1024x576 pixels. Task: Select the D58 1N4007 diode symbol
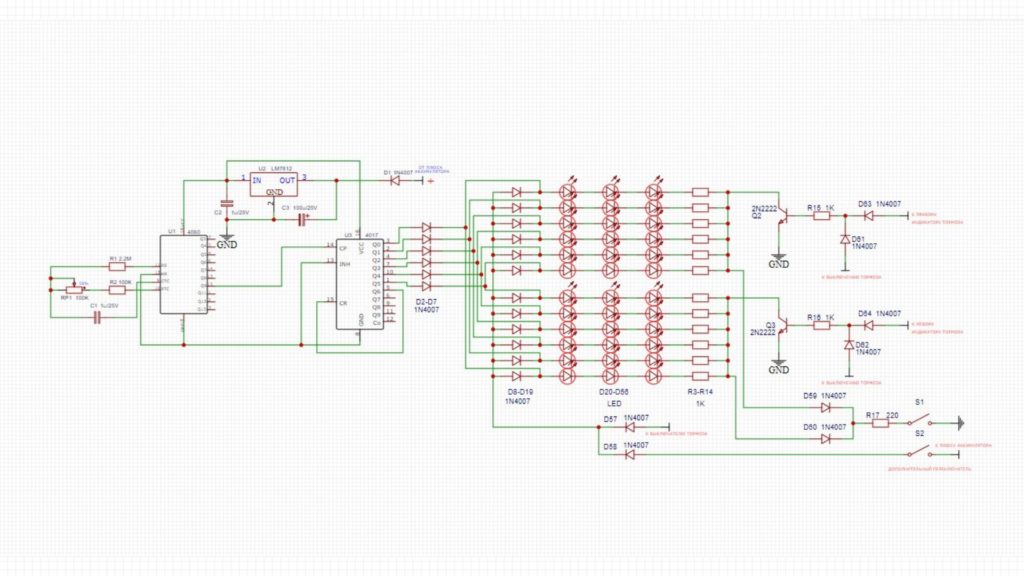click(630, 455)
